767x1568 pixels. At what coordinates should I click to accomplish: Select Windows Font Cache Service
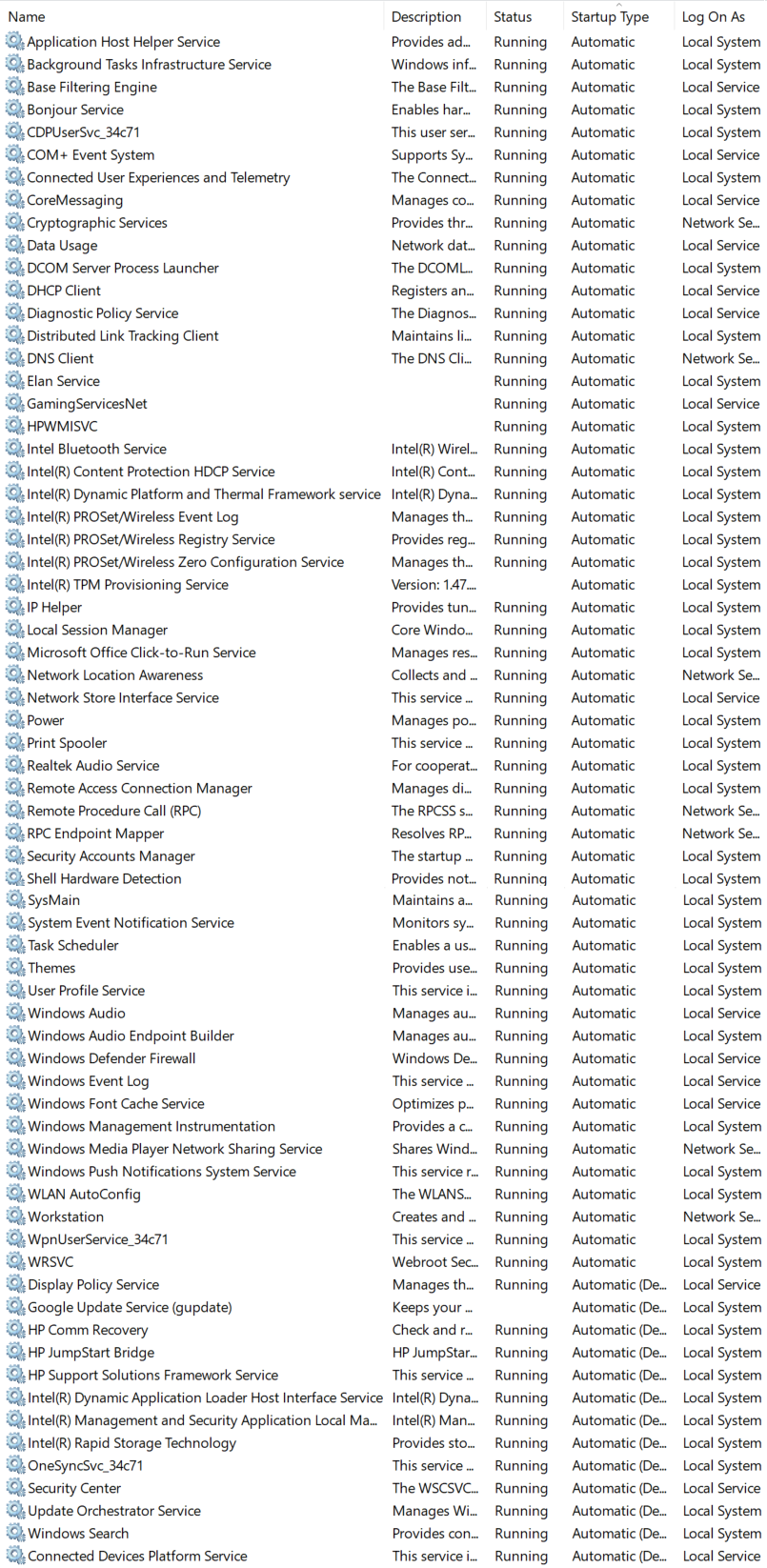pos(116,1103)
